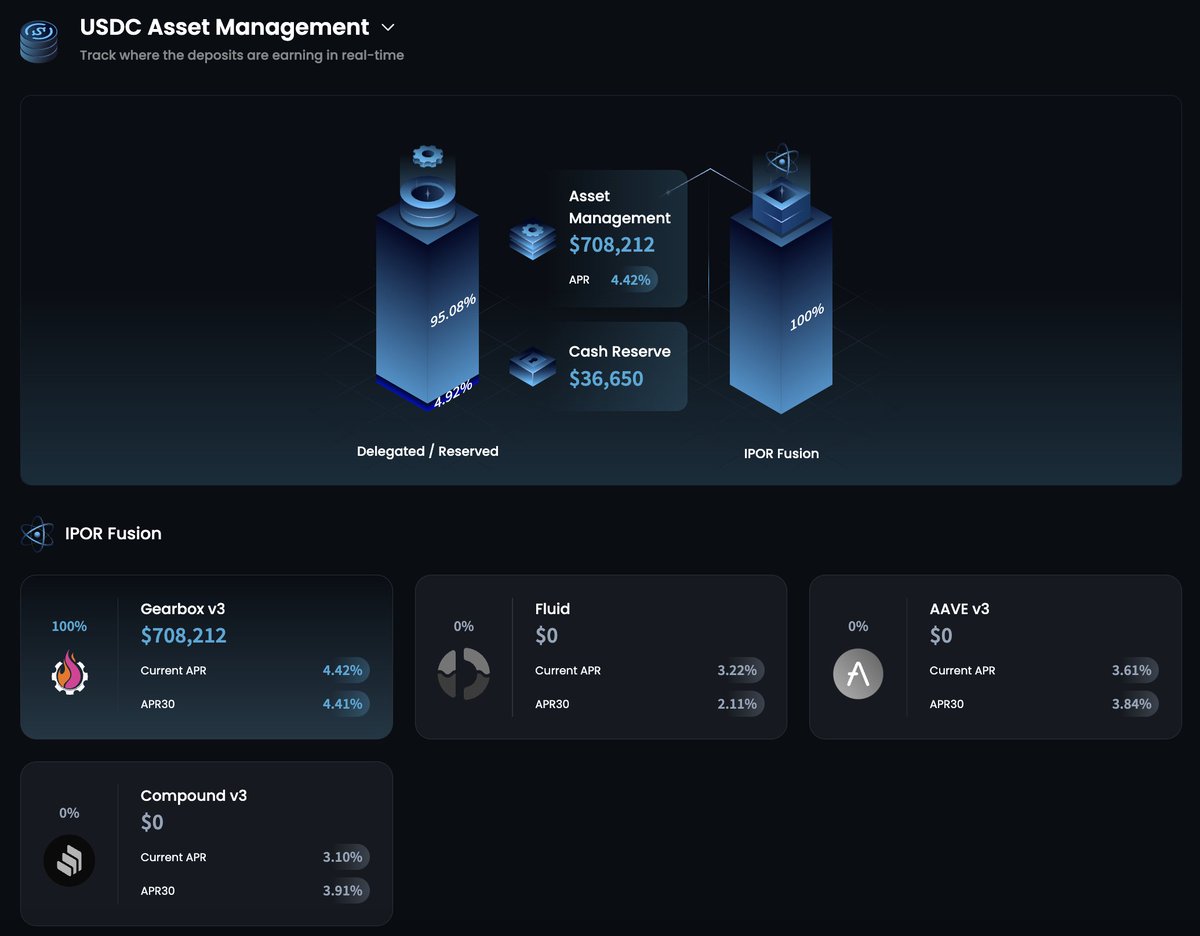
Task: Click the Asset Management 4.42% APR badge
Action: tap(631, 280)
